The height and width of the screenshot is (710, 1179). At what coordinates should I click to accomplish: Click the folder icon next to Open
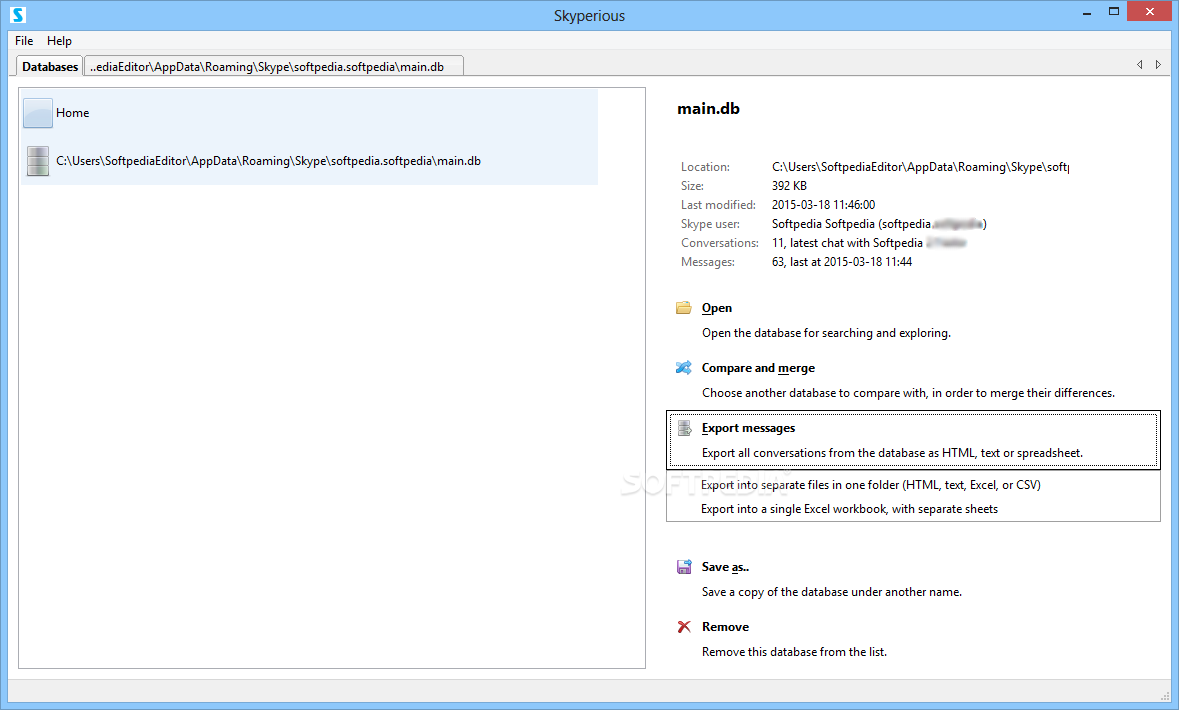683,308
